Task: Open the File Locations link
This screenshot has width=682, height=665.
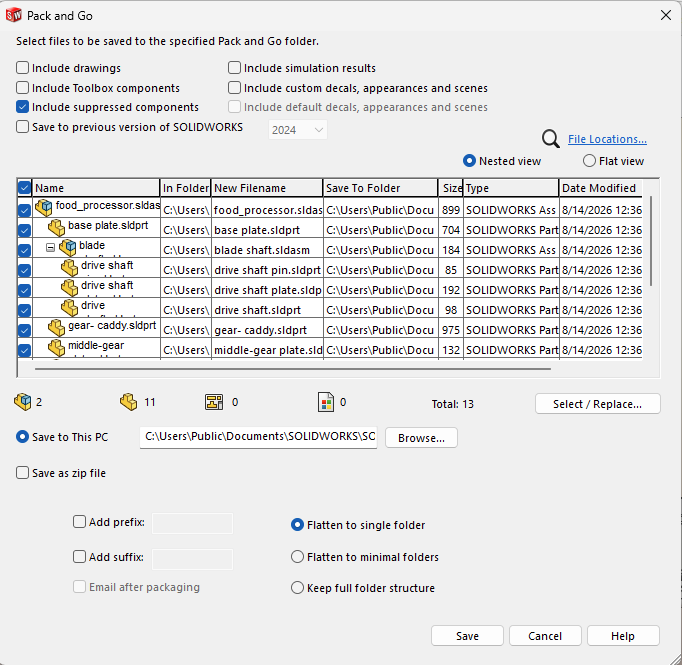Action: click(x=607, y=139)
